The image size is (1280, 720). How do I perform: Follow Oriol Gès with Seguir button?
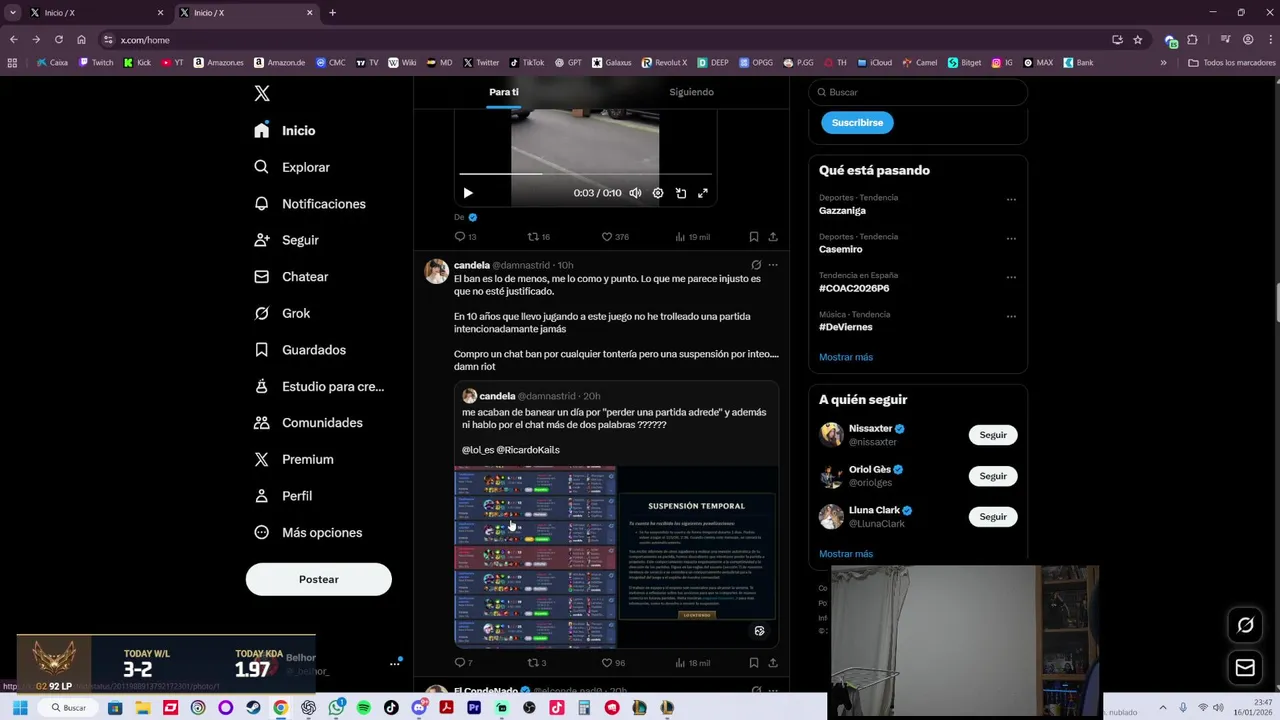(993, 476)
